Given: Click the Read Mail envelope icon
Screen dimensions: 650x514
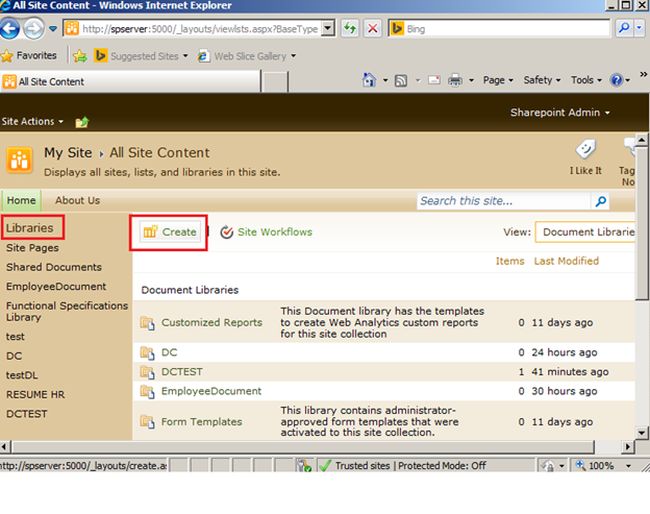Looking at the screenshot, I should (x=434, y=80).
